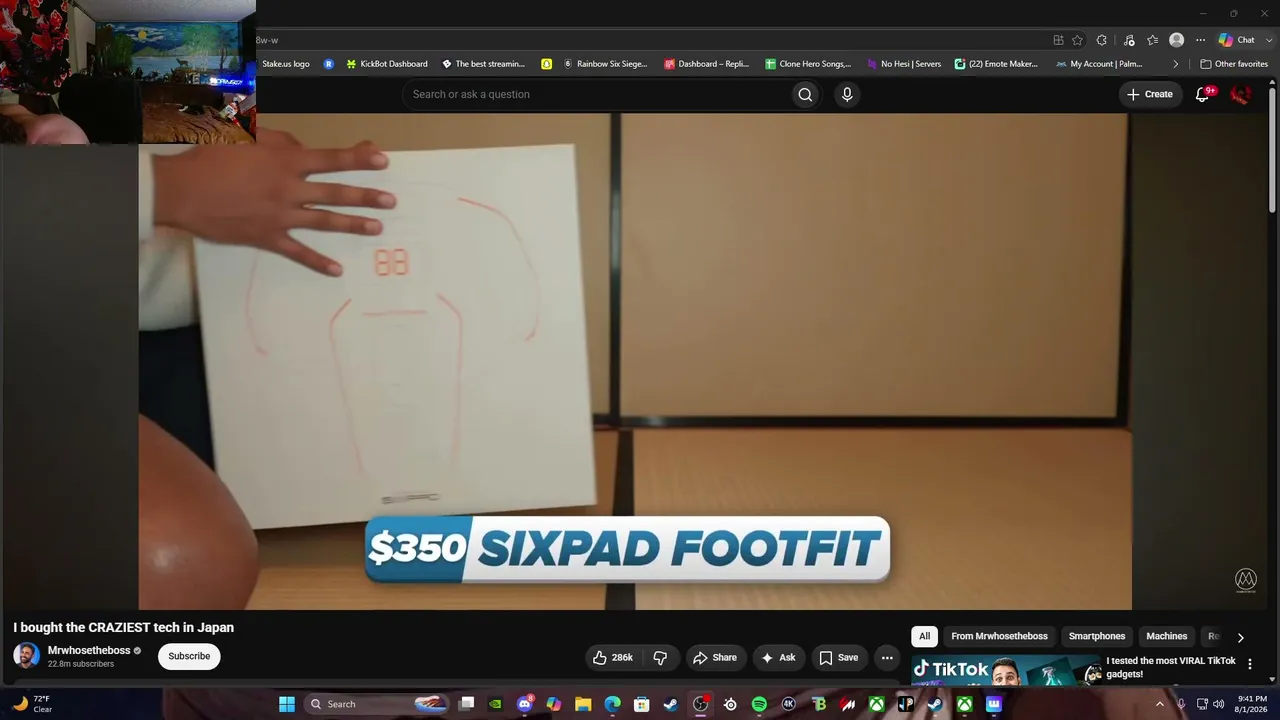Open title 'I tested the most VIRAL TikTok gadgets!'
The width and height of the screenshot is (1280, 720).
(x=1171, y=667)
